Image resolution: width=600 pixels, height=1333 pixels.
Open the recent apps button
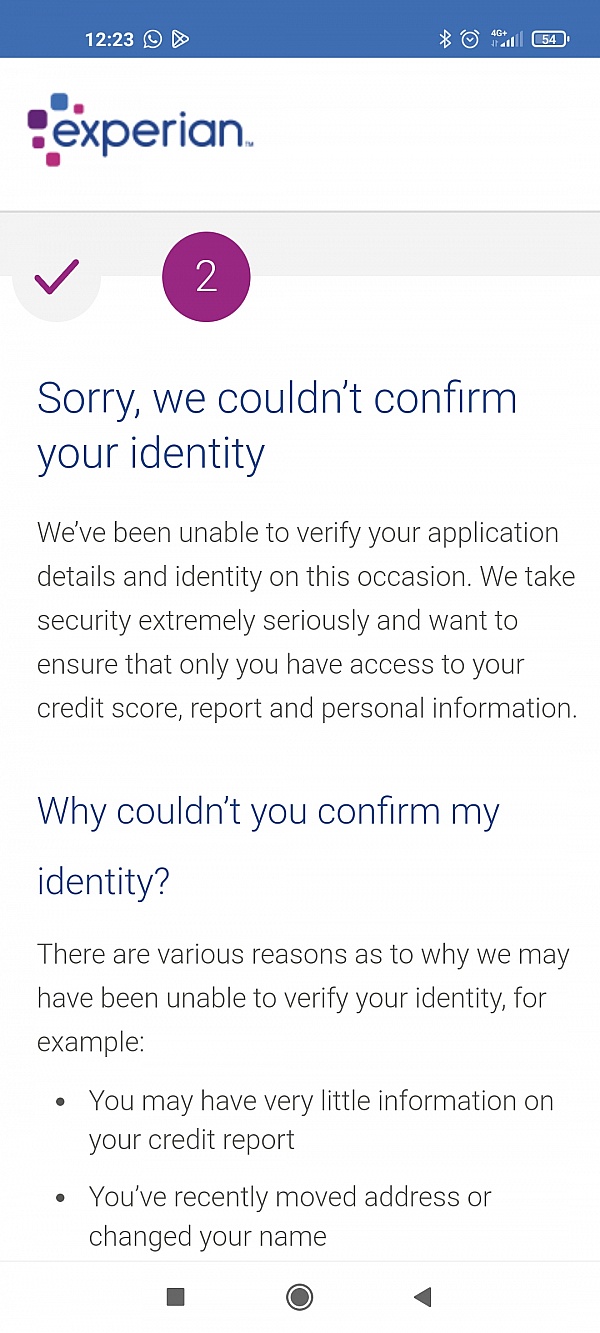click(174, 1296)
